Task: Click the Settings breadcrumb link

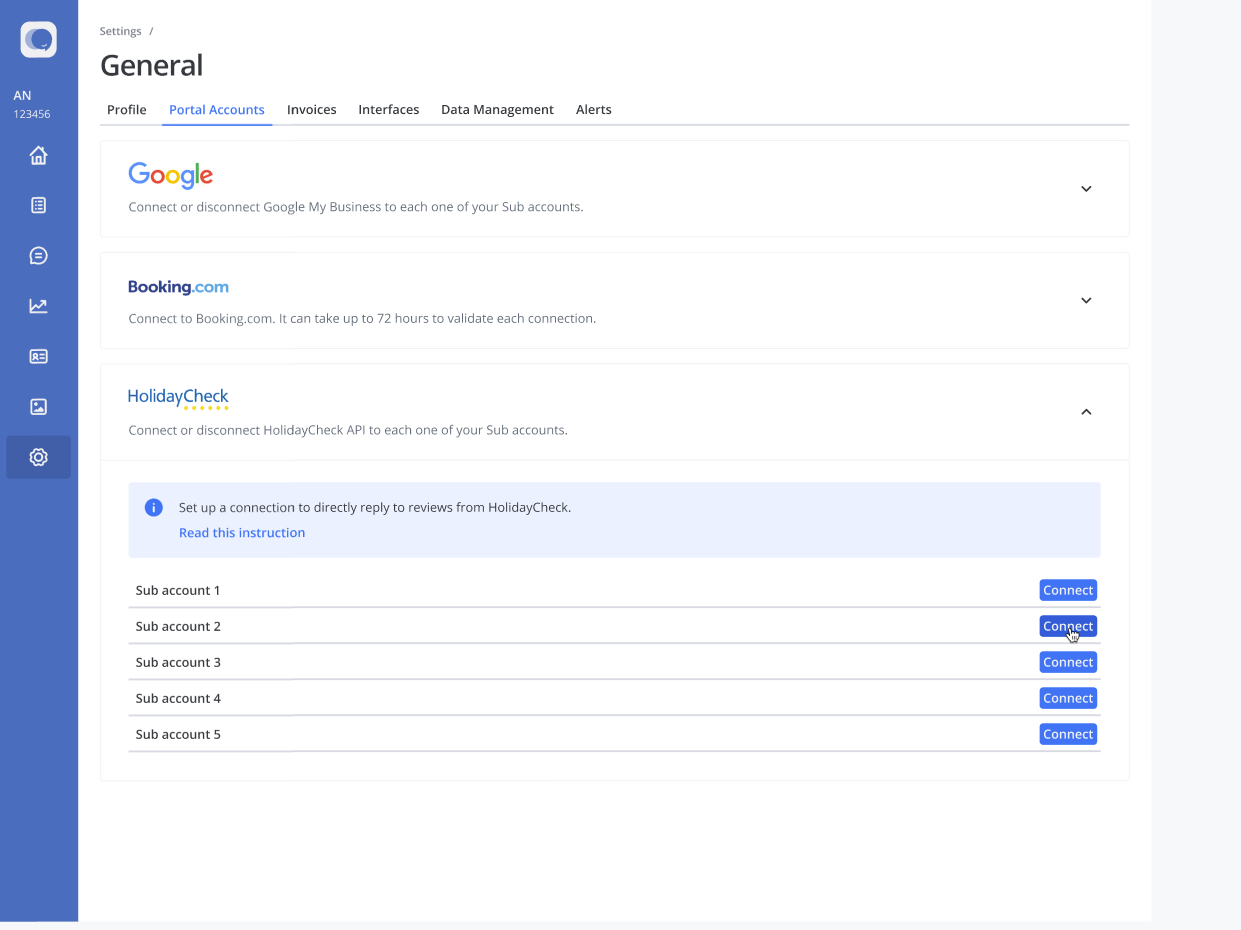Action: point(120,32)
